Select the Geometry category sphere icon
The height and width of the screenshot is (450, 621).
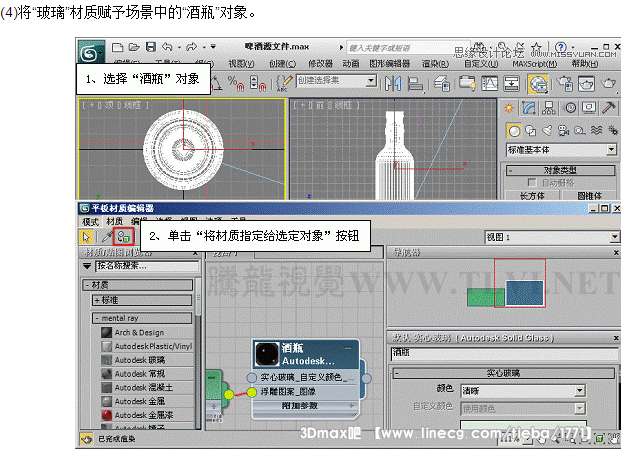[x=514, y=130]
